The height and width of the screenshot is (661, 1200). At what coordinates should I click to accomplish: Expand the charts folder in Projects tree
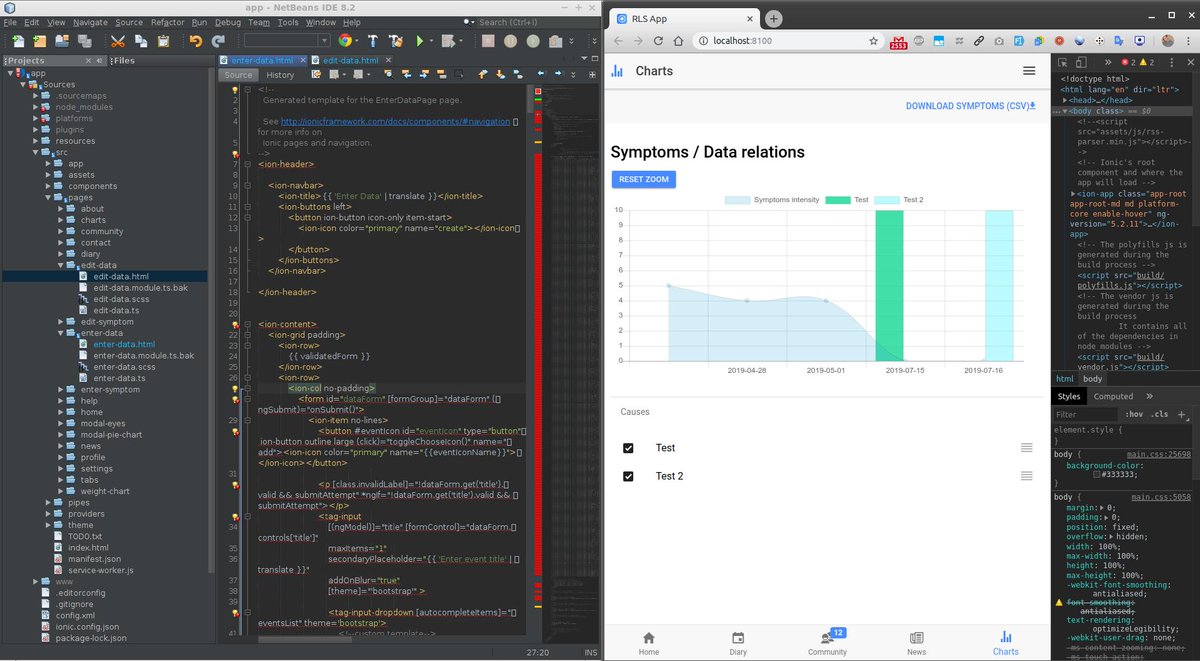tap(61, 220)
